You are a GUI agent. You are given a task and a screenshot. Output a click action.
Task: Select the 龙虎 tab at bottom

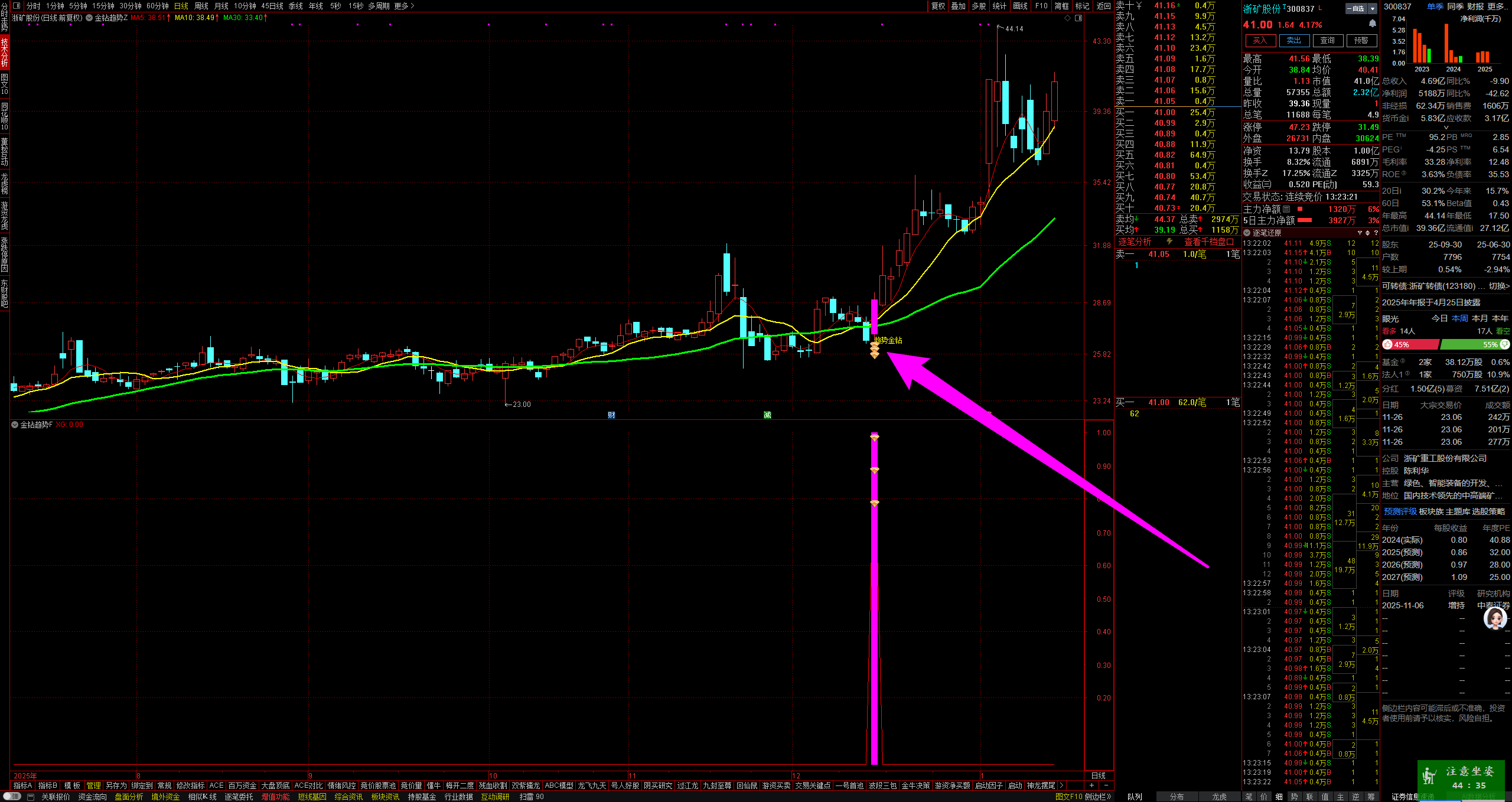[x=1219, y=797]
